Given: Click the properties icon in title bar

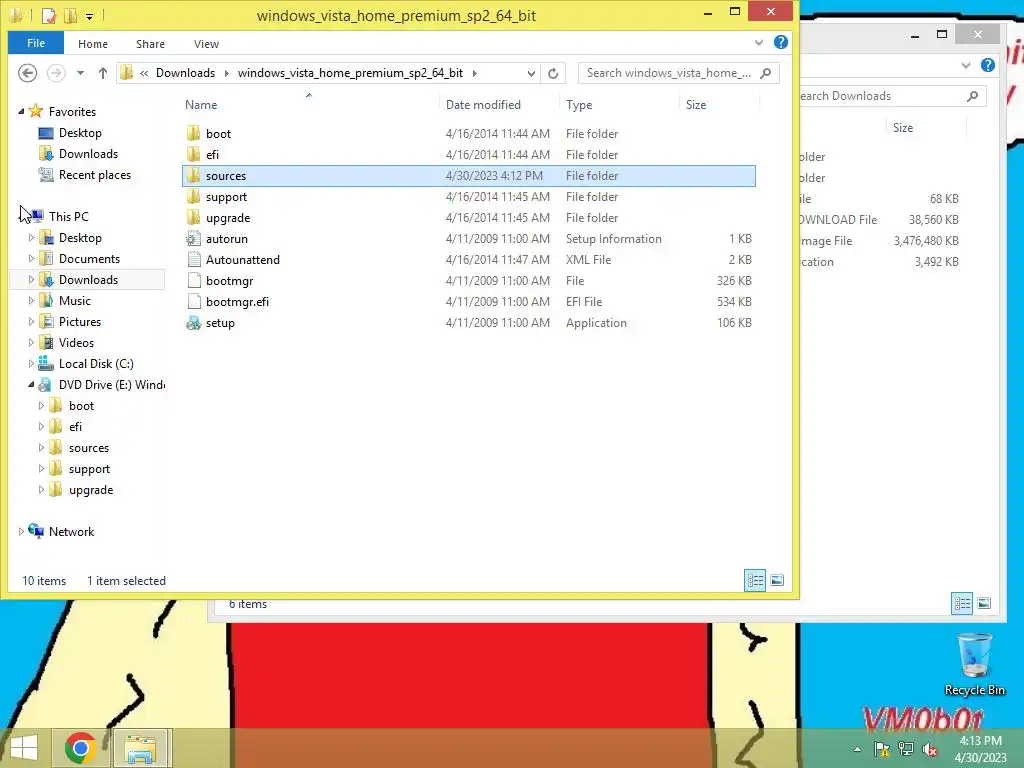Looking at the screenshot, I should pos(48,15).
